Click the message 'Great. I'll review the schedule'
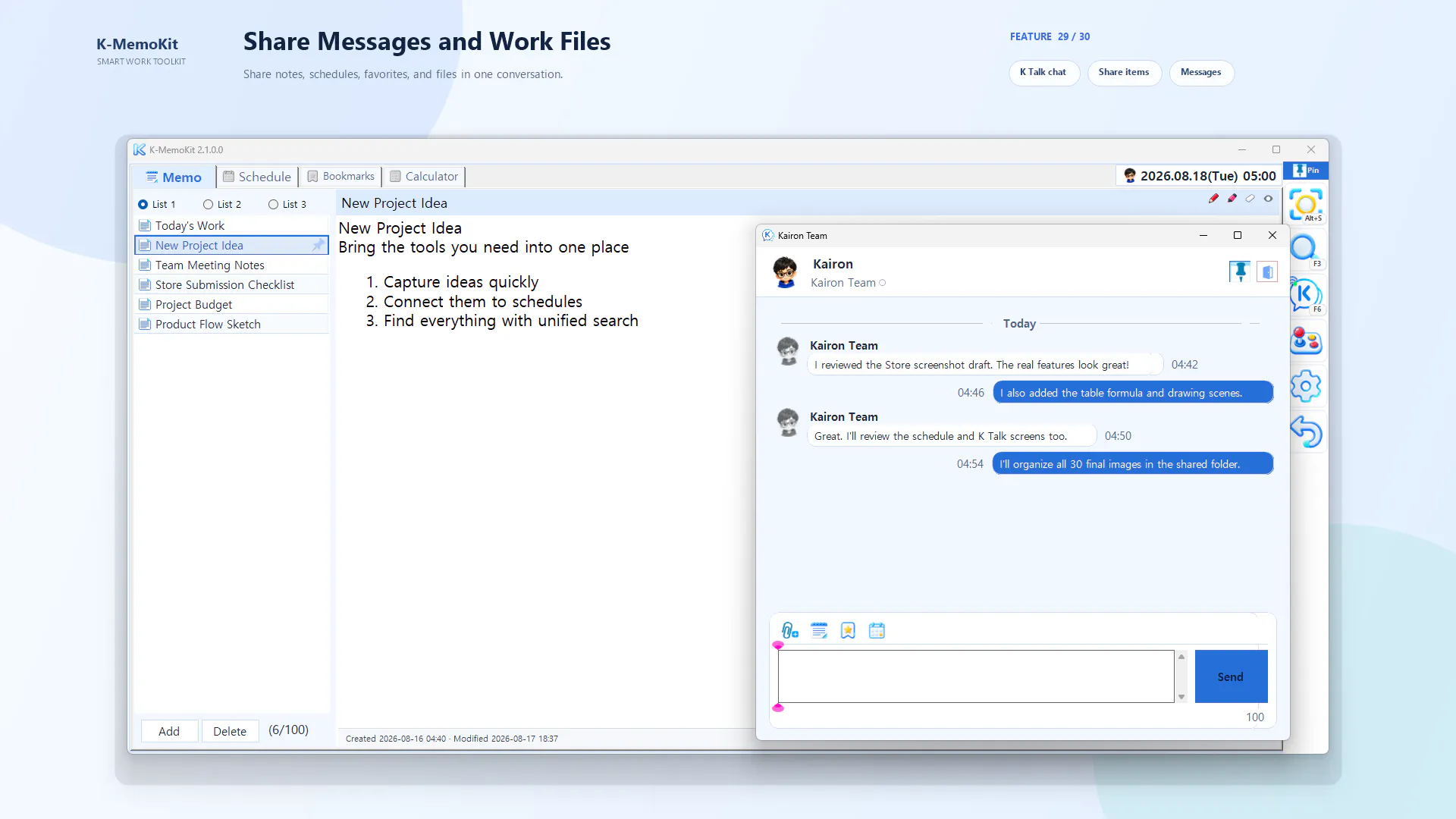This screenshot has width=1456, height=819. click(952, 436)
